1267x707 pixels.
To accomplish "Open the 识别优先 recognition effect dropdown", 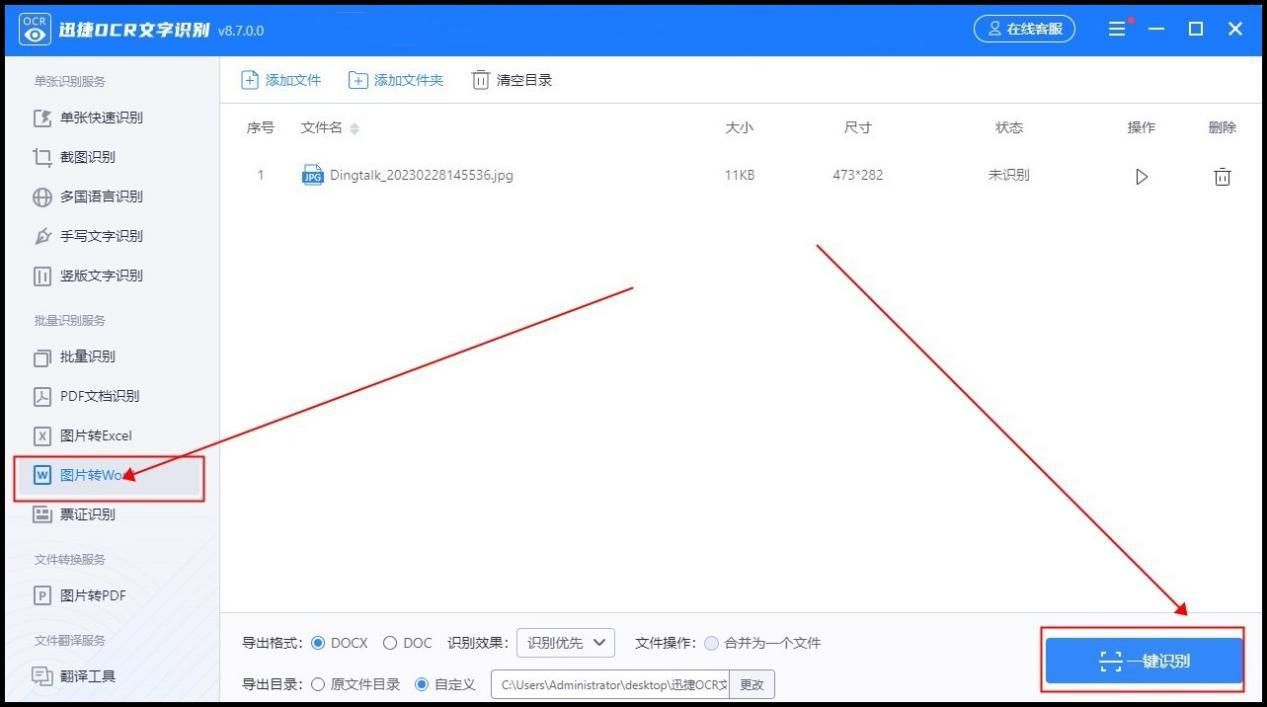I will click(x=565, y=643).
